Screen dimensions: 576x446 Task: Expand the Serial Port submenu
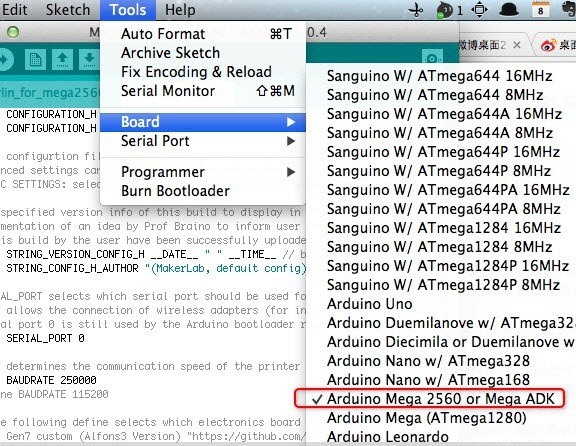[x=203, y=141]
